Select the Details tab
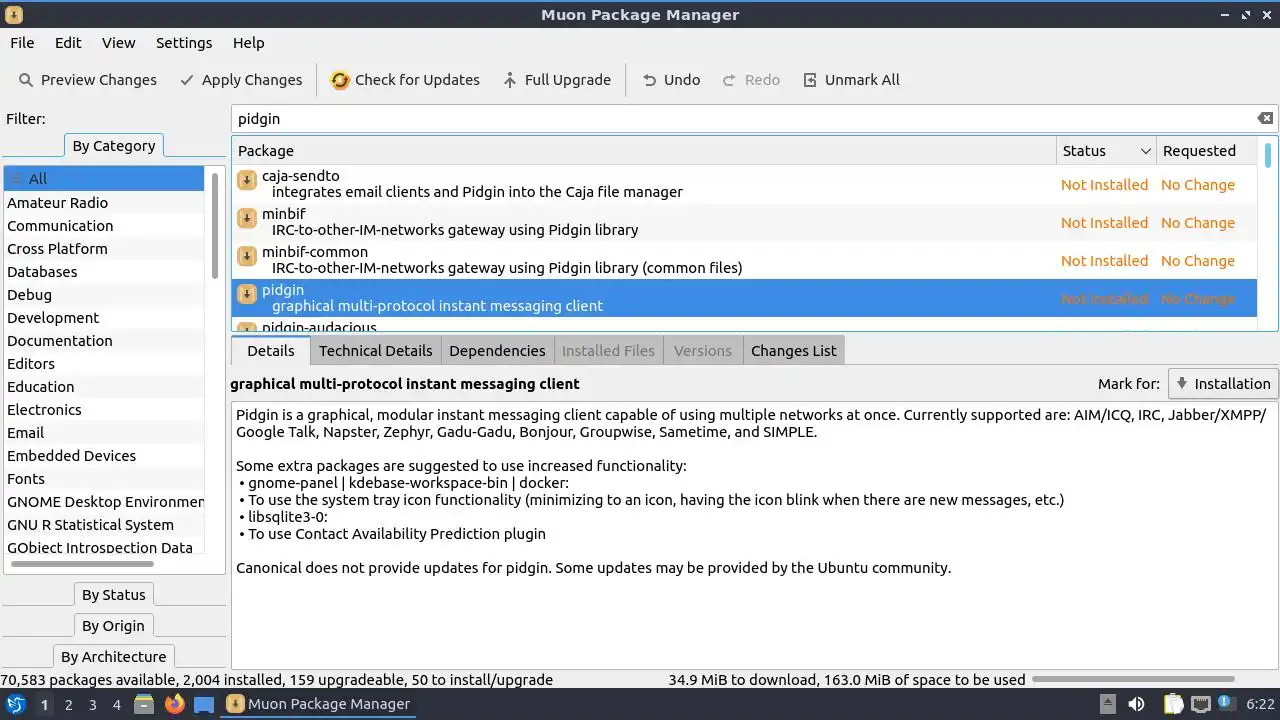The width and height of the screenshot is (1280, 720). point(271,350)
